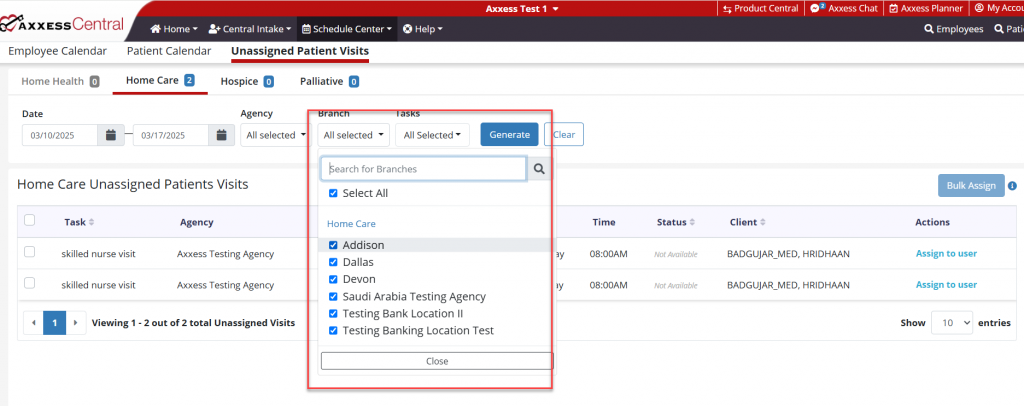Sort by Task column arrows

[x=91, y=223]
